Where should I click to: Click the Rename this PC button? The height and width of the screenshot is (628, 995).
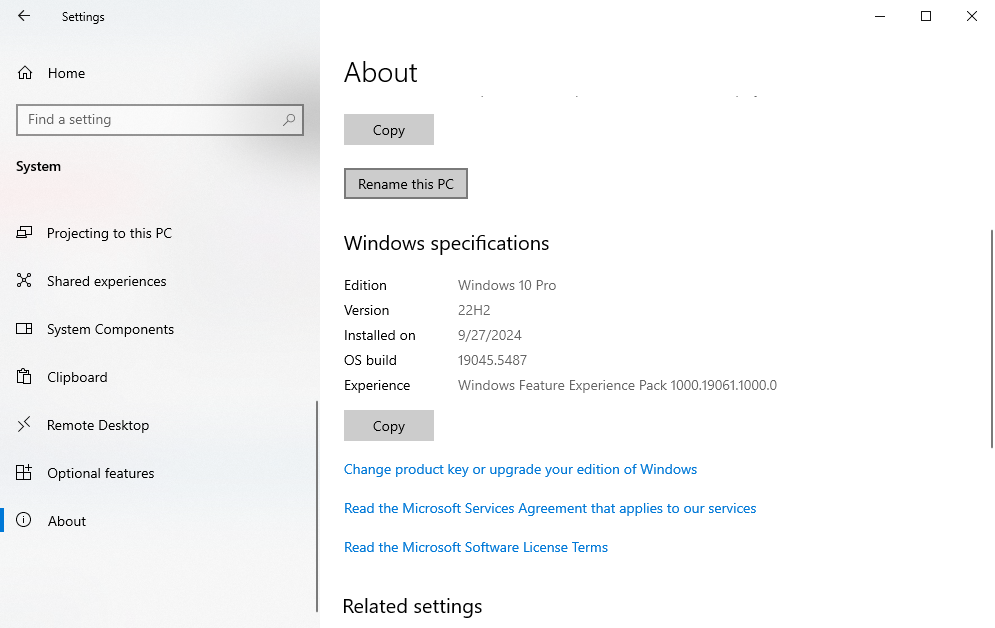click(x=406, y=183)
